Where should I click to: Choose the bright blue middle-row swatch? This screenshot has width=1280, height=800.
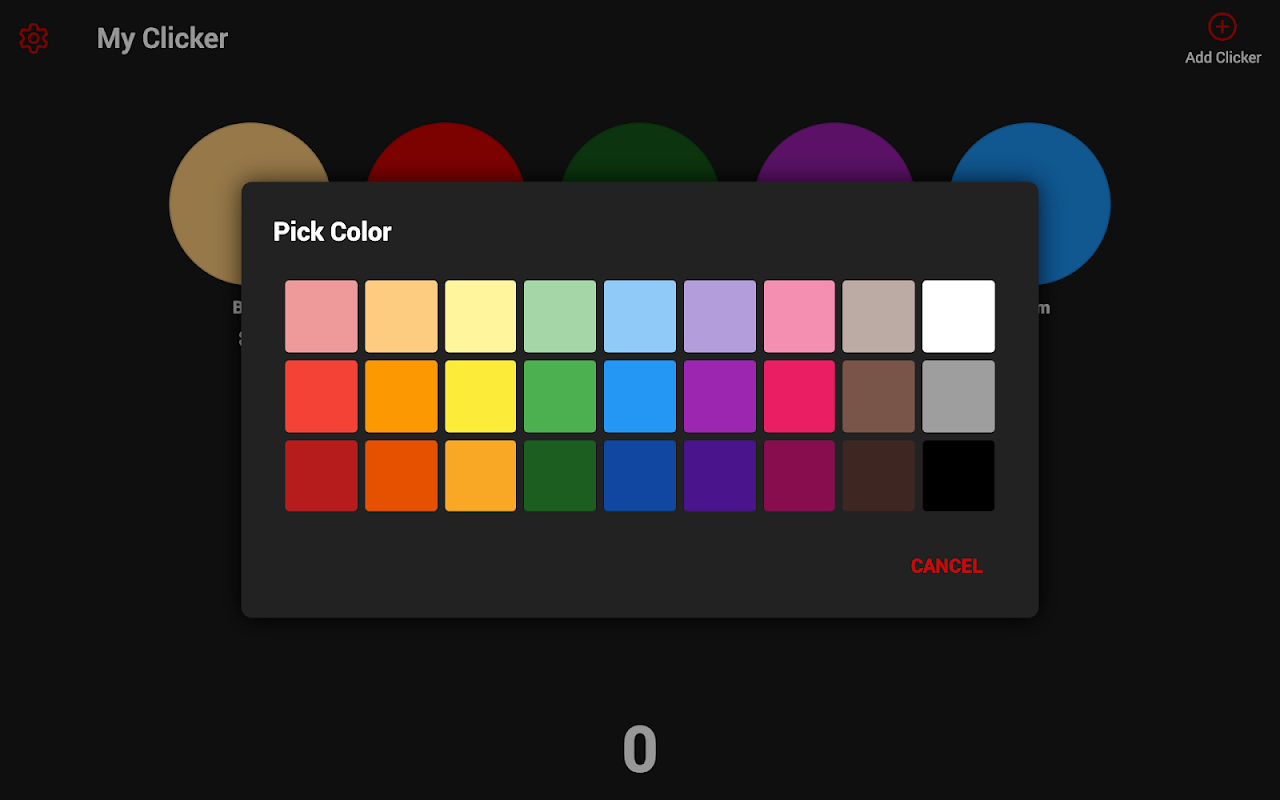coord(640,396)
